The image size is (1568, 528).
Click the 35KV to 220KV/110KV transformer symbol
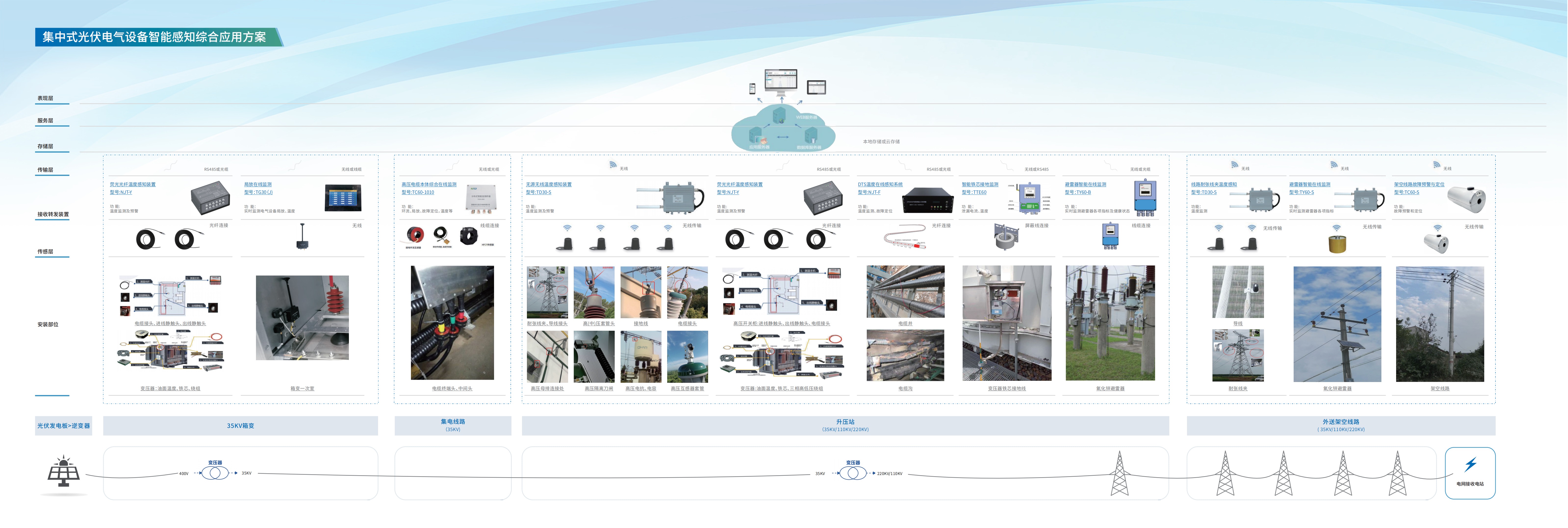click(853, 473)
